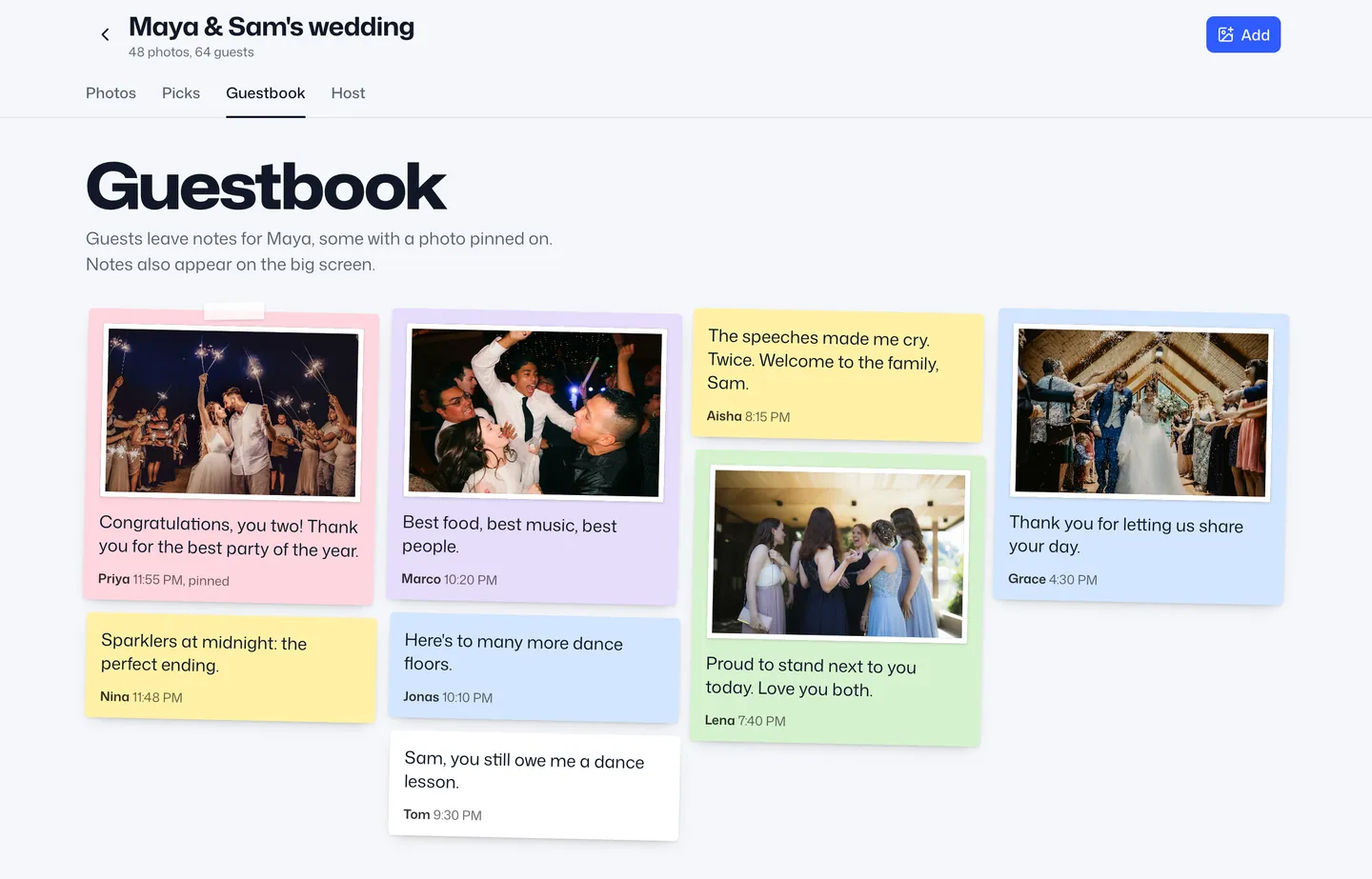
Task: Select the Guestbook tab
Action: tap(265, 93)
